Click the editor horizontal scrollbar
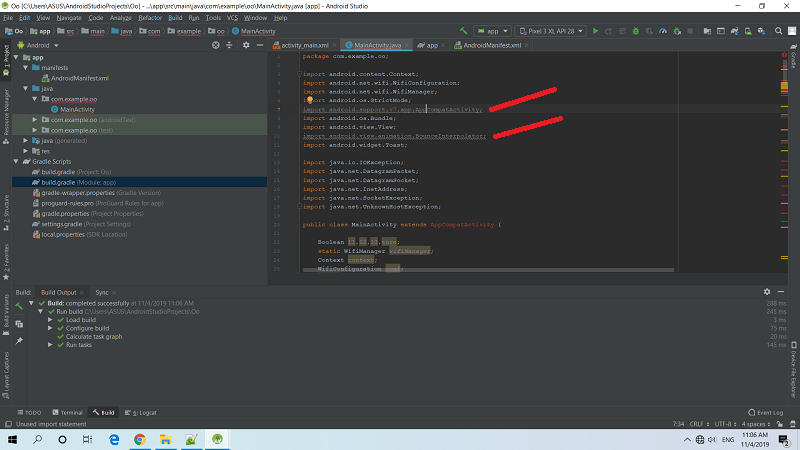800x450 pixels. click(x=488, y=270)
